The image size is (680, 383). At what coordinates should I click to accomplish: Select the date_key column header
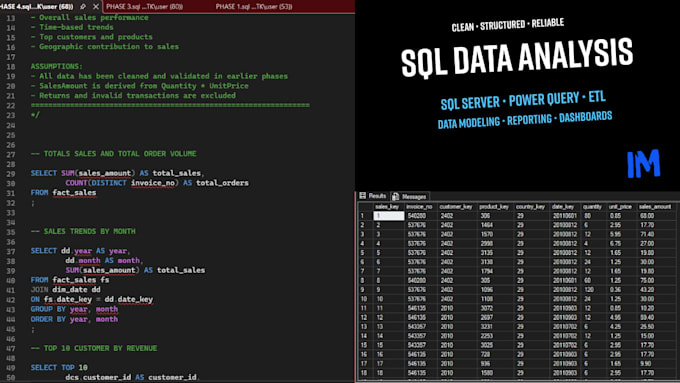point(563,207)
